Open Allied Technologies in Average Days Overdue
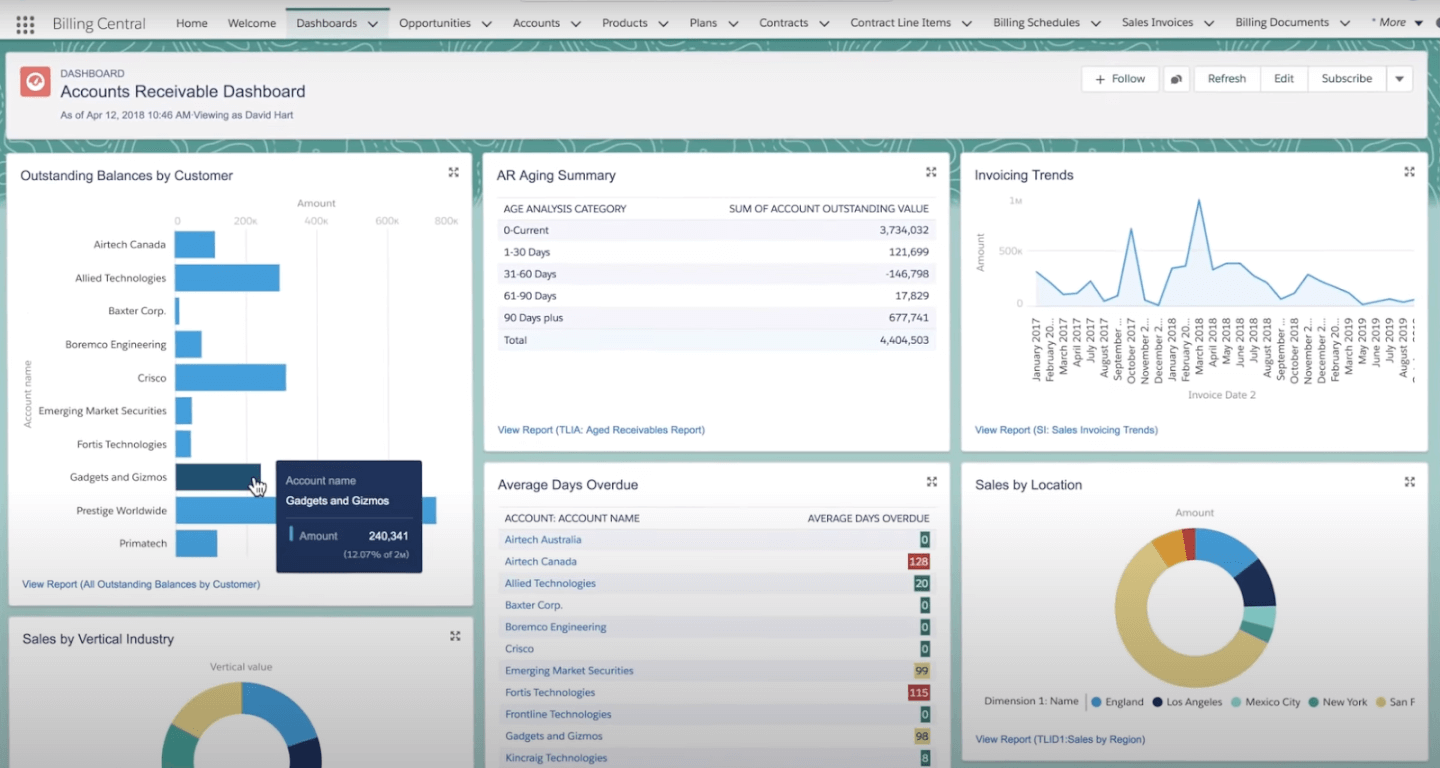Image resolution: width=1440 pixels, height=768 pixels. [x=550, y=584]
